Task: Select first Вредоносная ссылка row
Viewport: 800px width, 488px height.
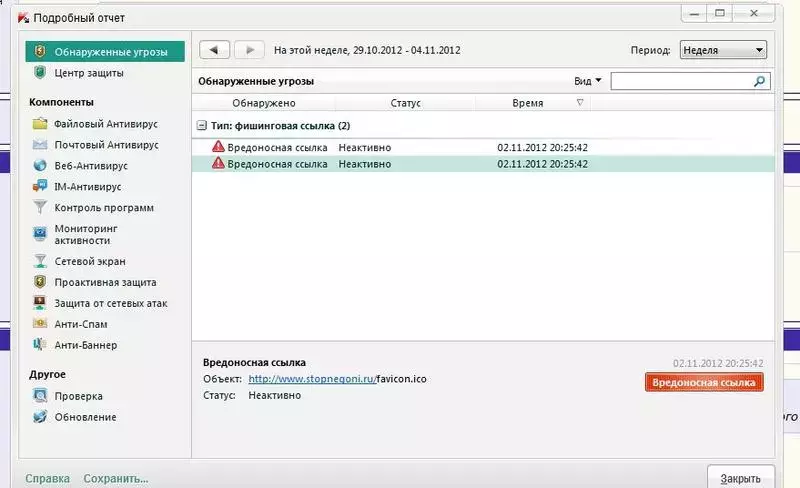Action: point(483,147)
